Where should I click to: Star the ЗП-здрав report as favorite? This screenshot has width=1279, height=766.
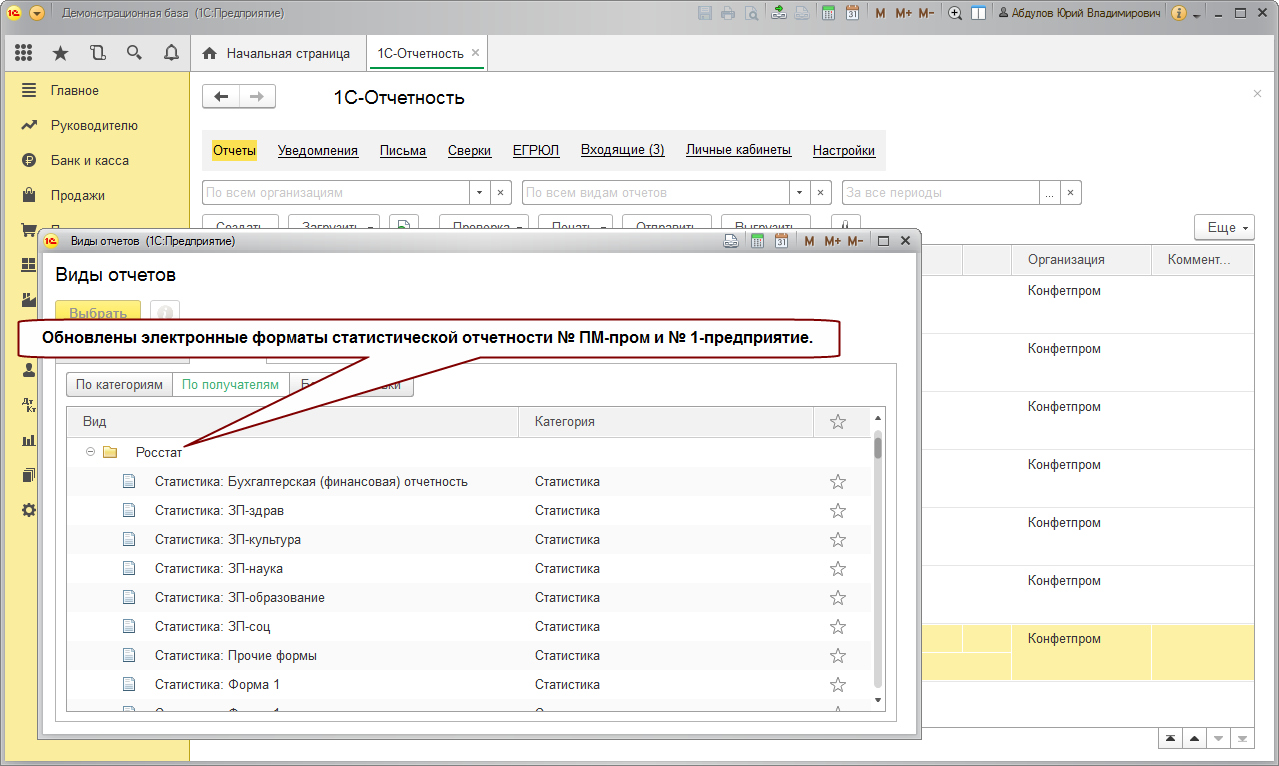pyautogui.click(x=838, y=511)
